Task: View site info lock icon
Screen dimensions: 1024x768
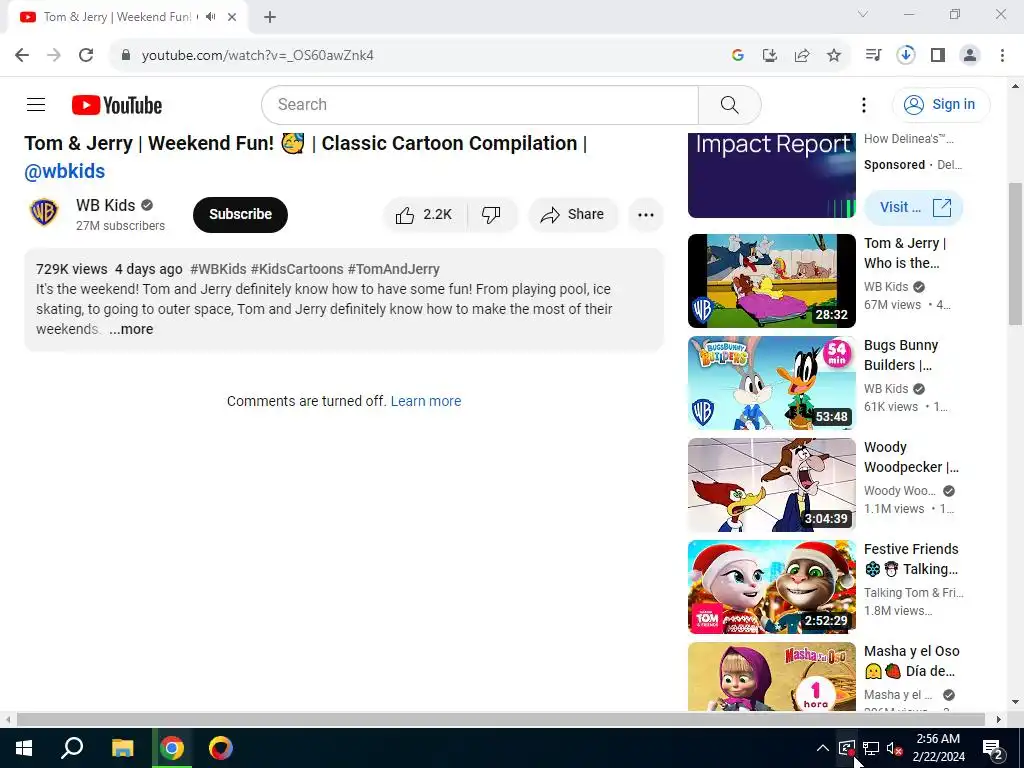Action: tap(126, 55)
